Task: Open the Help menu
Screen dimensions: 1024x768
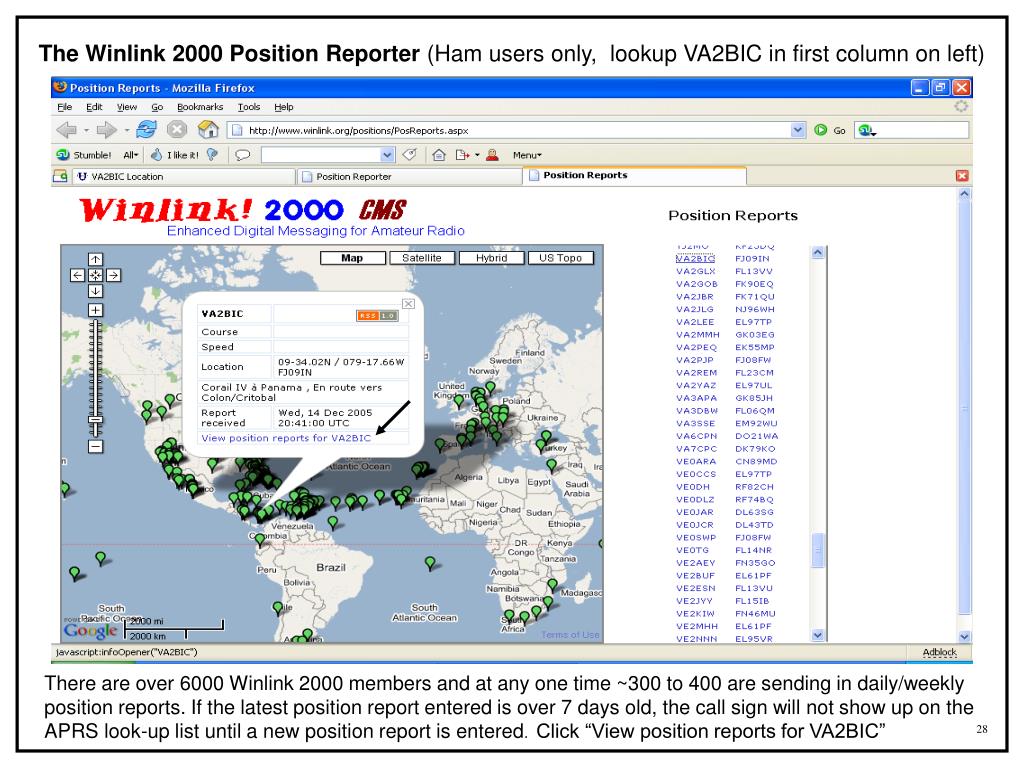Action: 283,107
